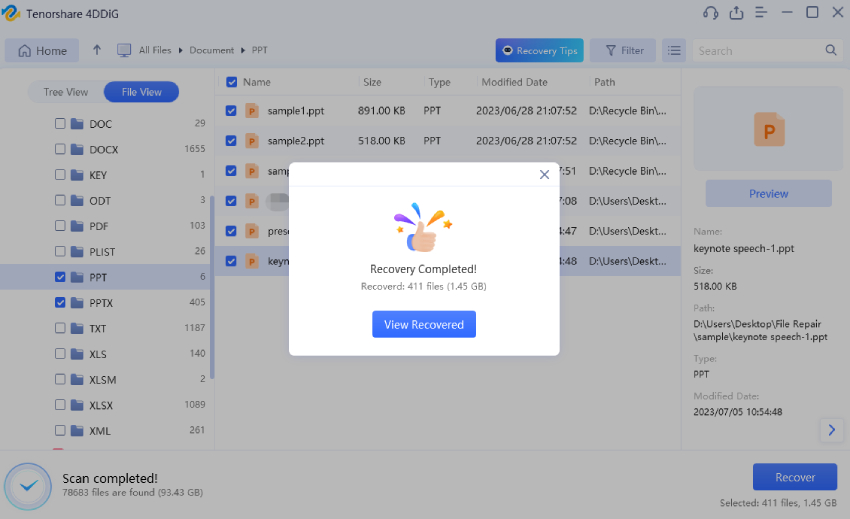Uncheck the PPT folder checkbox
Image resolution: width=850 pixels, height=519 pixels.
click(60, 277)
